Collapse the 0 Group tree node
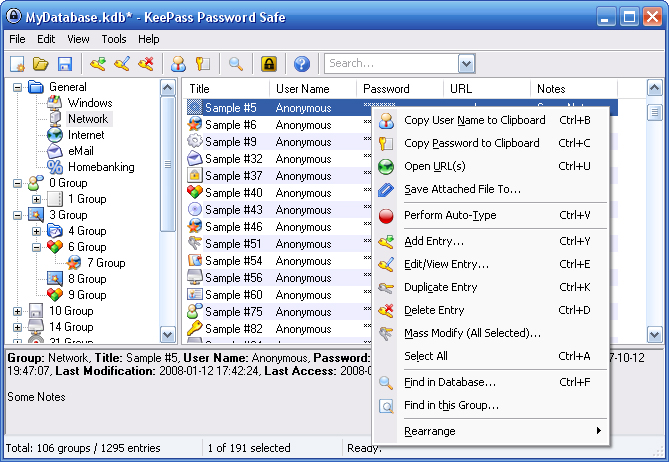Image resolution: width=669 pixels, height=462 pixels. coord(17,183)
